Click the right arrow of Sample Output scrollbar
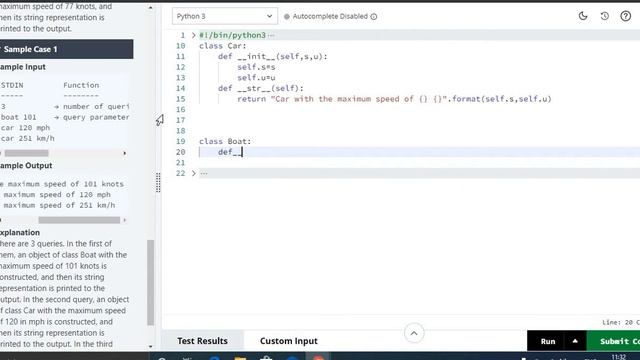This screenshot has height=360, width=640. coord(124,220)
